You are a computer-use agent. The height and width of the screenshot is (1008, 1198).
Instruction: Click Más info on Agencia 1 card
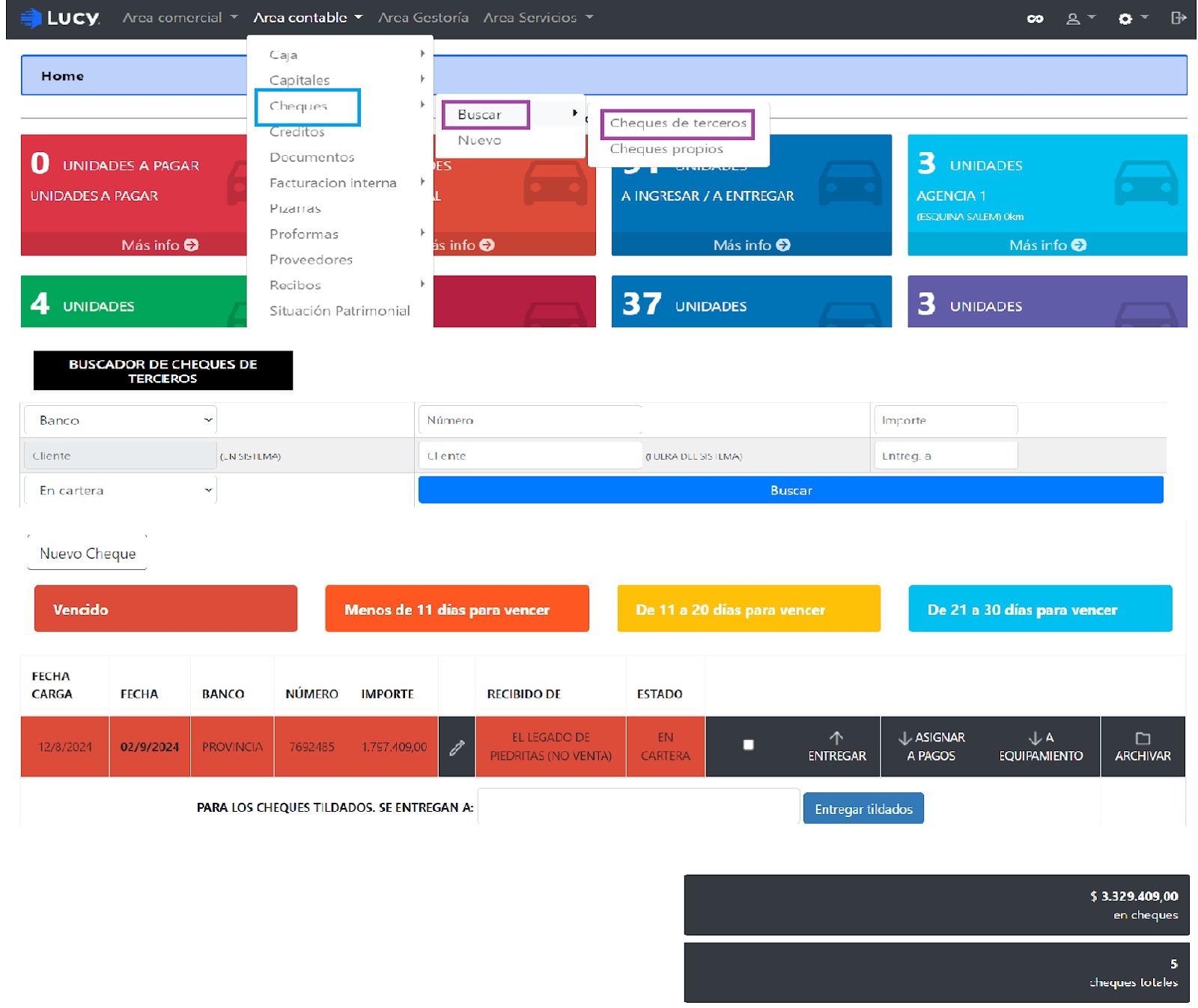click(x=1048, y=245)
